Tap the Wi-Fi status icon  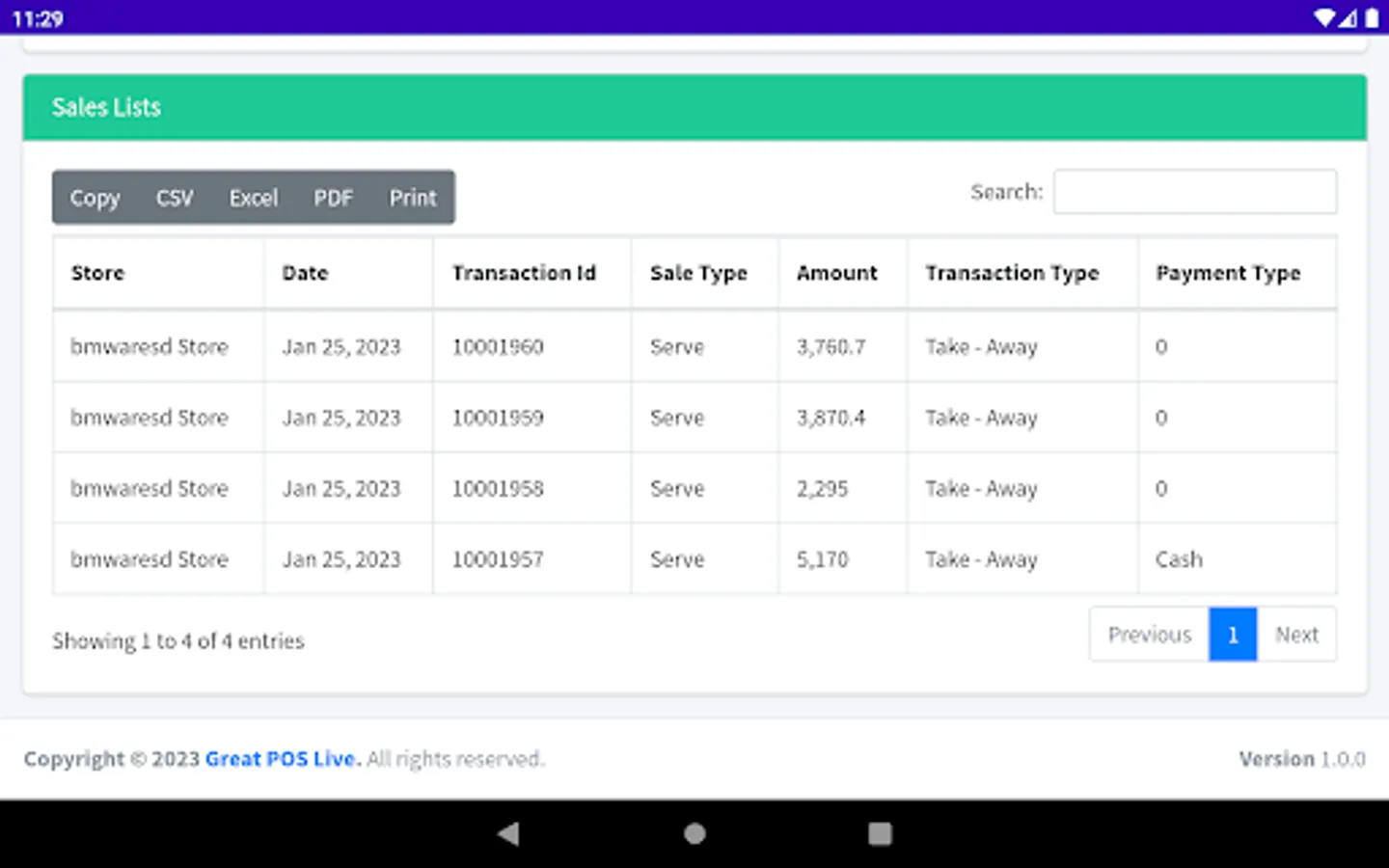(1324, 17)
